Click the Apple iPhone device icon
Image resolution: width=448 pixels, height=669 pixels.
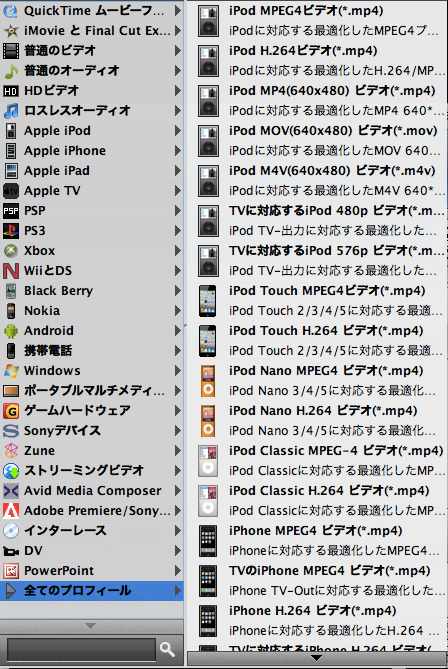(10, 151)
